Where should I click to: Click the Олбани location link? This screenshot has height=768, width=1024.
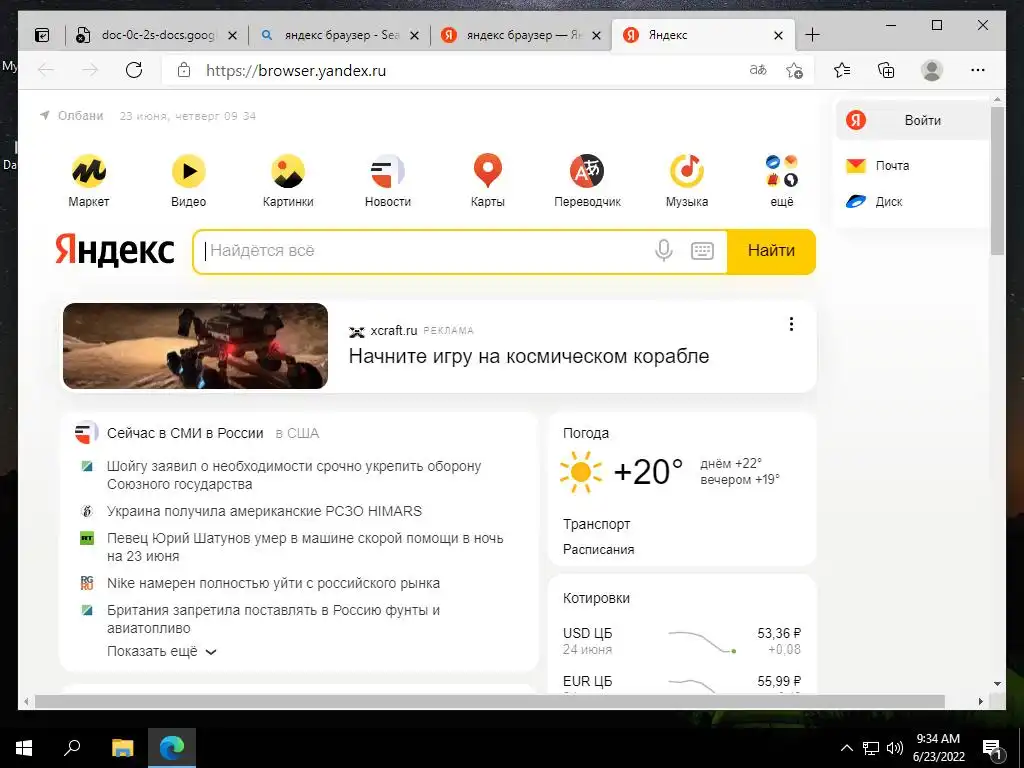[x=80, y=116]
